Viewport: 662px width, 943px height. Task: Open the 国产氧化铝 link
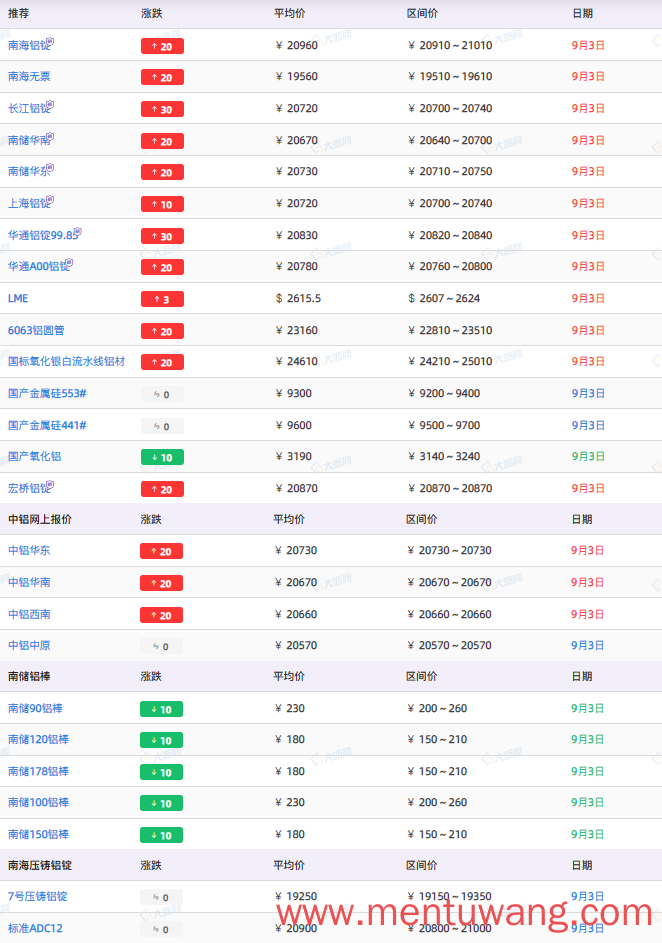(34, 456)
